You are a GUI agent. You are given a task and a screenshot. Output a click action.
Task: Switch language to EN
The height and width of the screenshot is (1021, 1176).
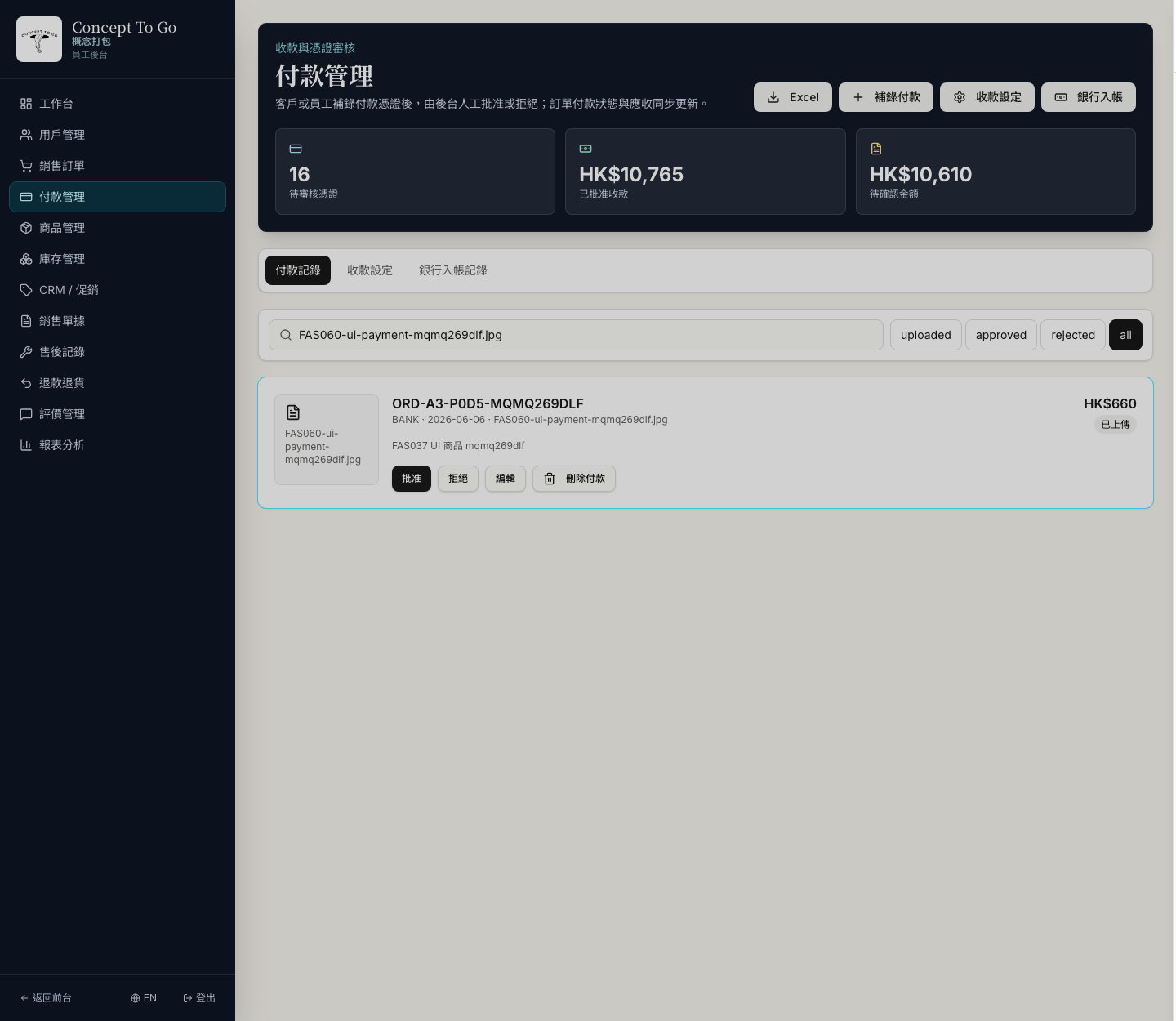click(144, 998)
